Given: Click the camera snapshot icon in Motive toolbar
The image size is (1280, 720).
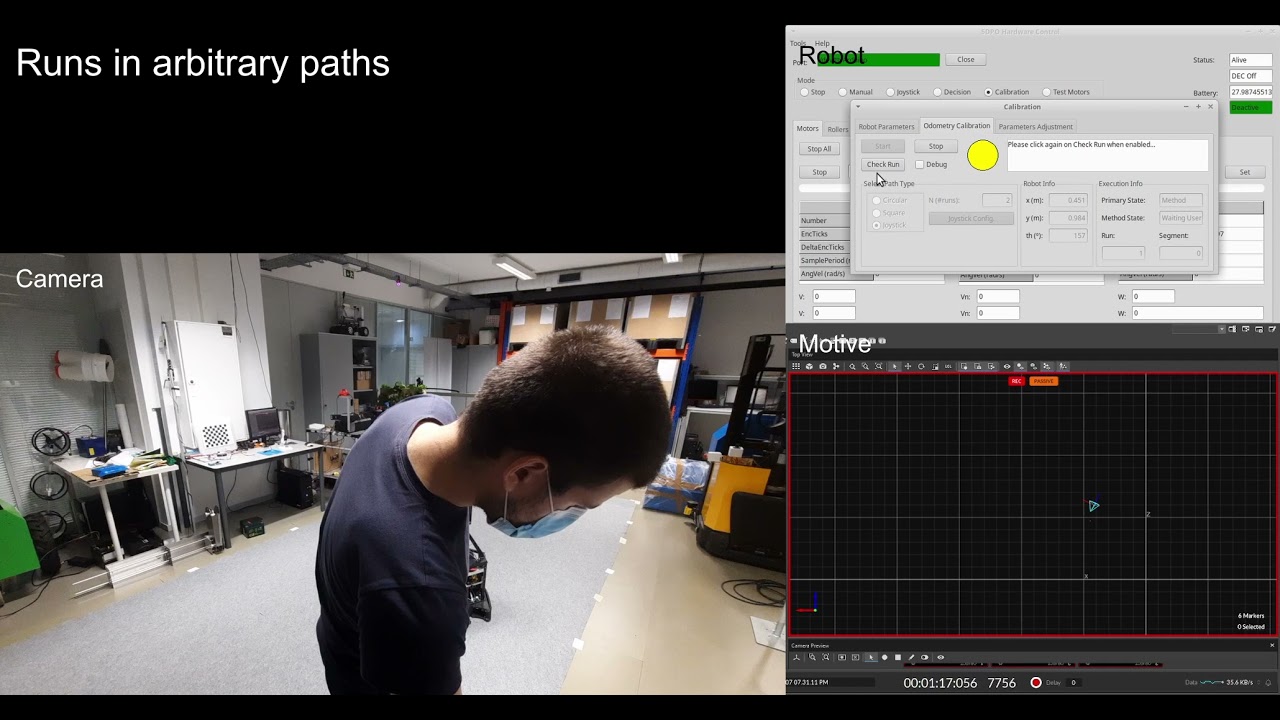Looking at the screenshot, I should point(823,366).
